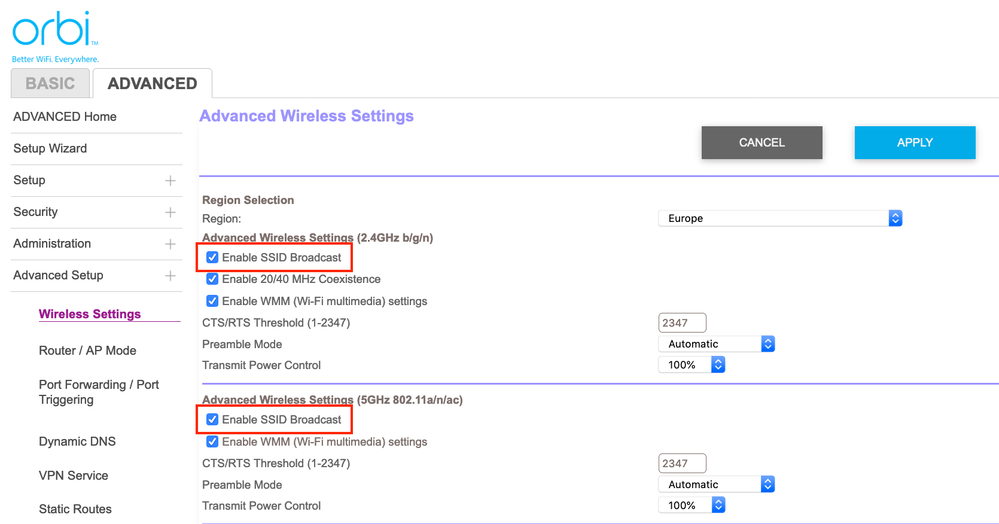Image resolution: width=999 pixels, height=524 pixels.
Task: Click 2.4GHz CTS/RTS Threshold input field
Action: click(682, 323)
